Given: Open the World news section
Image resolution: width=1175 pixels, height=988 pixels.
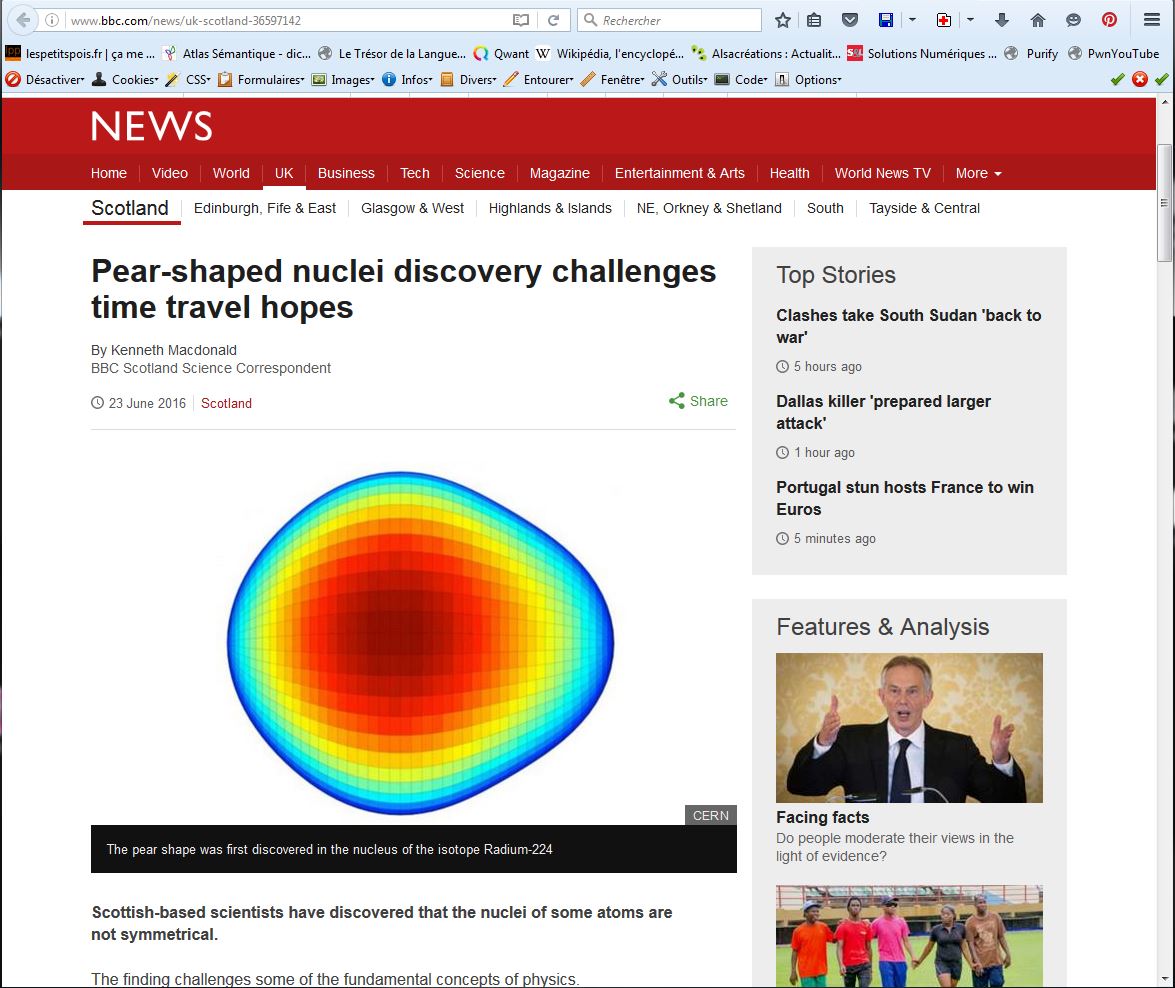Looking at the screenshot, I should [x=231, y=173].
